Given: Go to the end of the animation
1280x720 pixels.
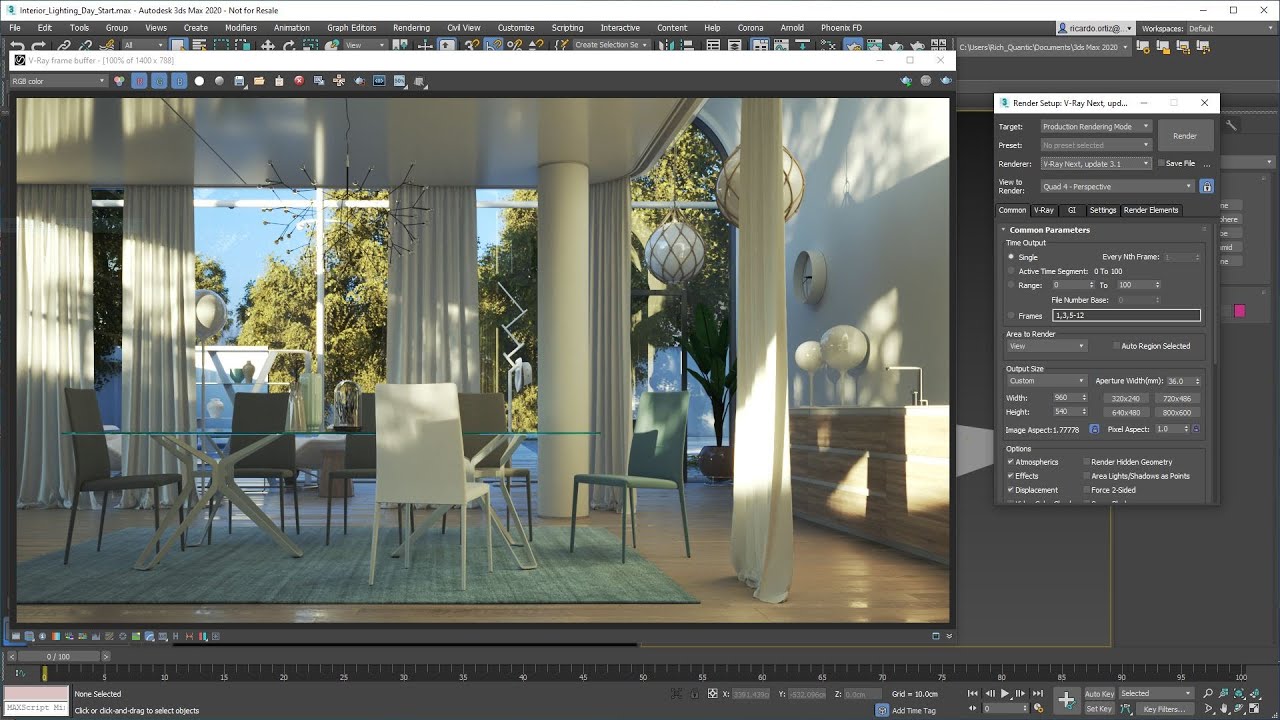Looking at the screenshot, I should coord(1038,693).
